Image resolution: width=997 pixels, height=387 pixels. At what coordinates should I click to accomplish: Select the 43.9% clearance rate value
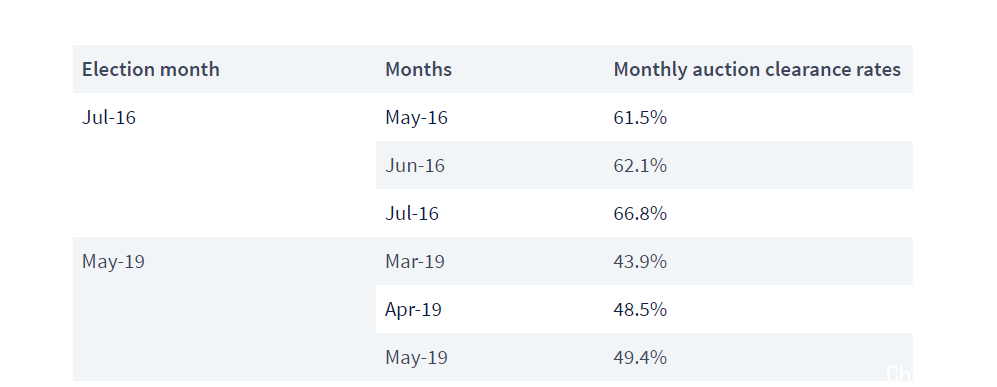click(640, 261)
